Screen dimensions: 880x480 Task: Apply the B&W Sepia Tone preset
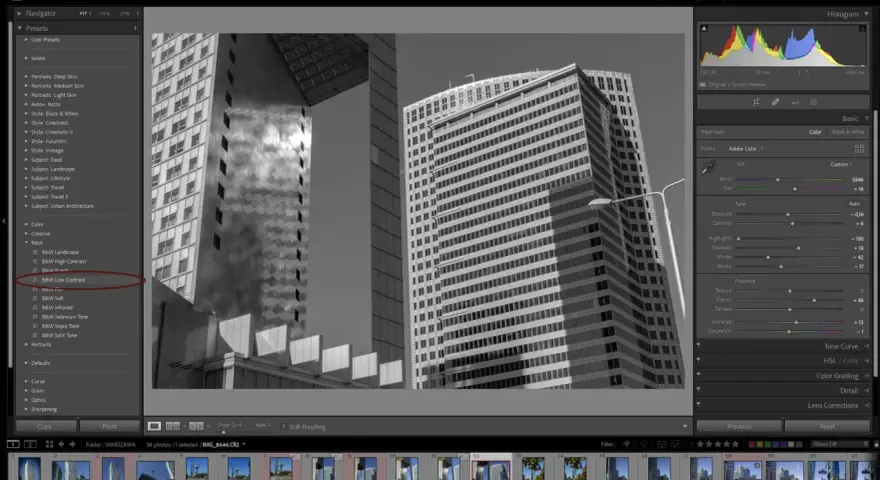pyautogui.click(x=60, y=326)
